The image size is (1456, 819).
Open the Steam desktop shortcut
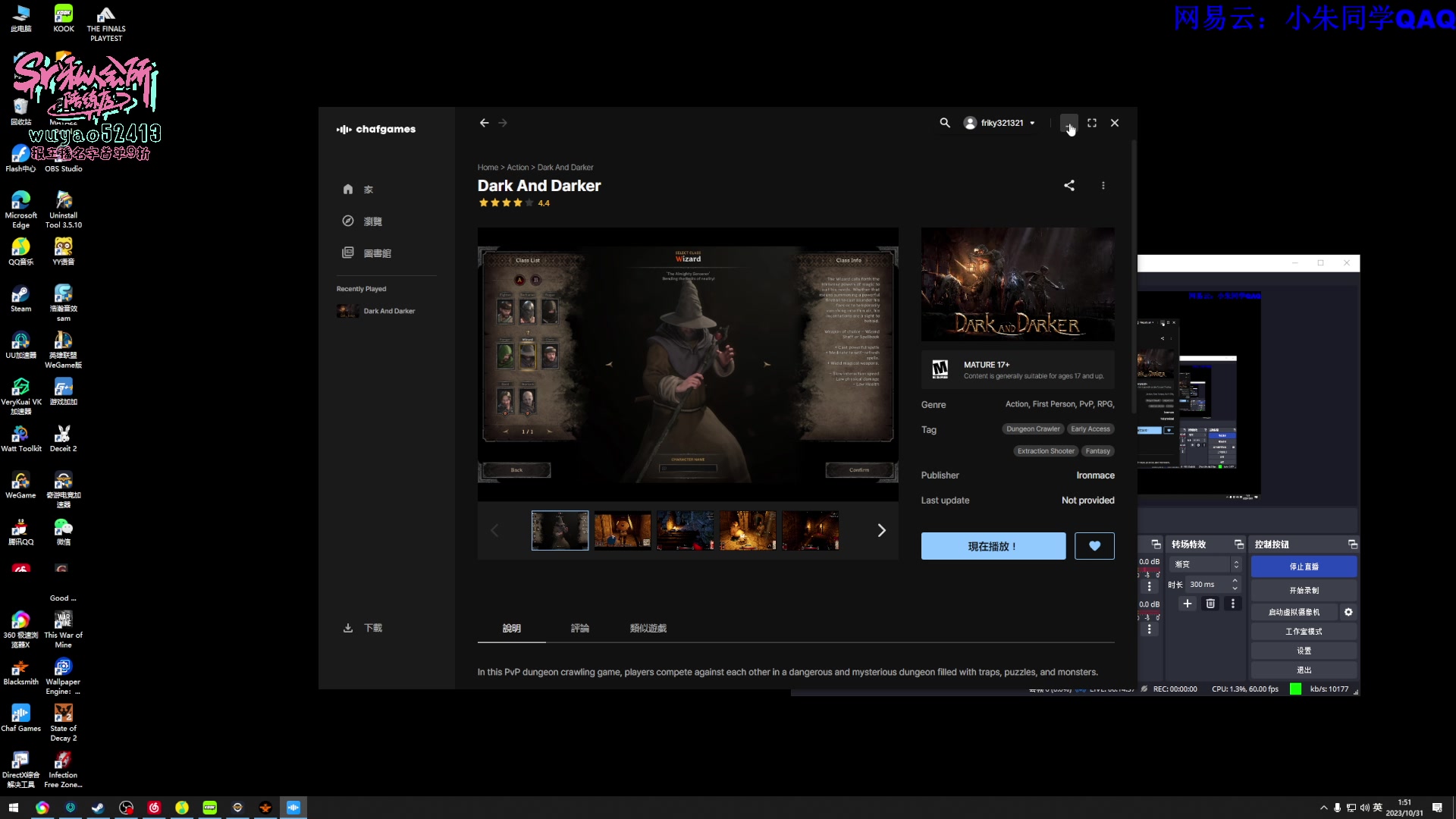point(21,299)
